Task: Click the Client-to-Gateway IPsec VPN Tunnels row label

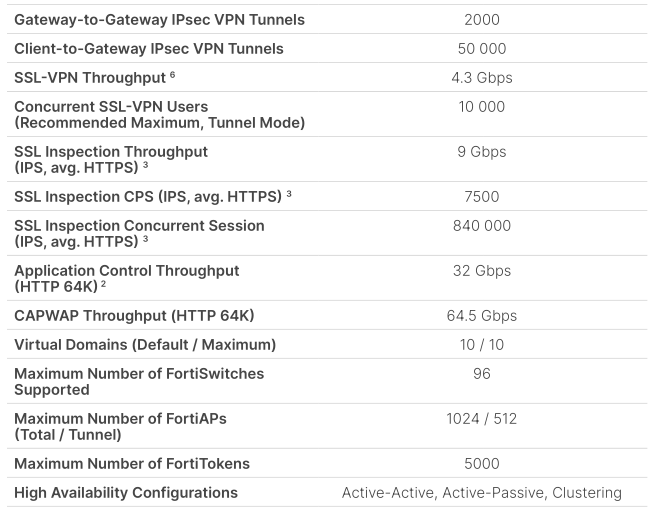Action: pos(148,49)
